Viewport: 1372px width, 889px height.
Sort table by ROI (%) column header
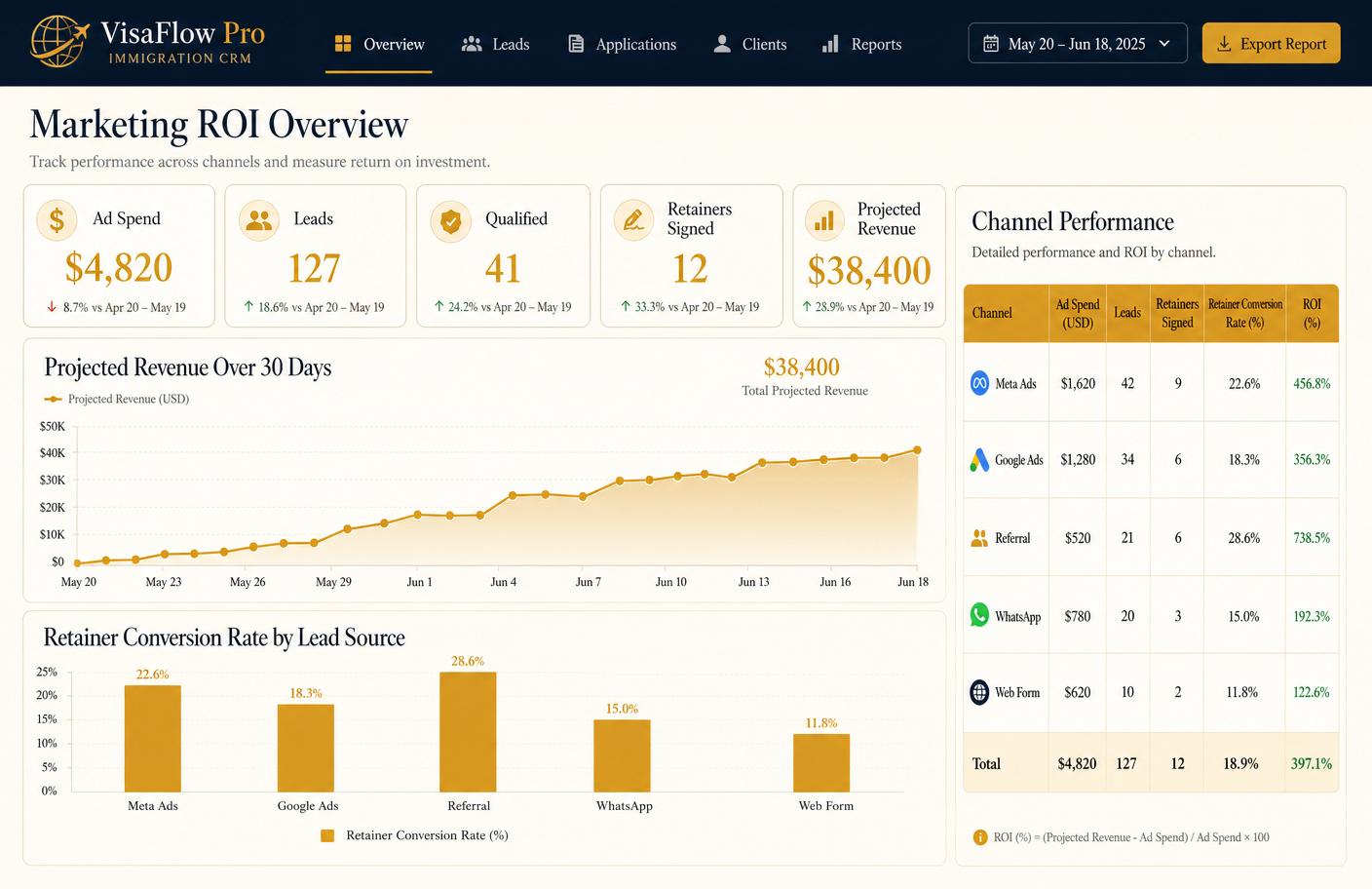(1312, 313)
